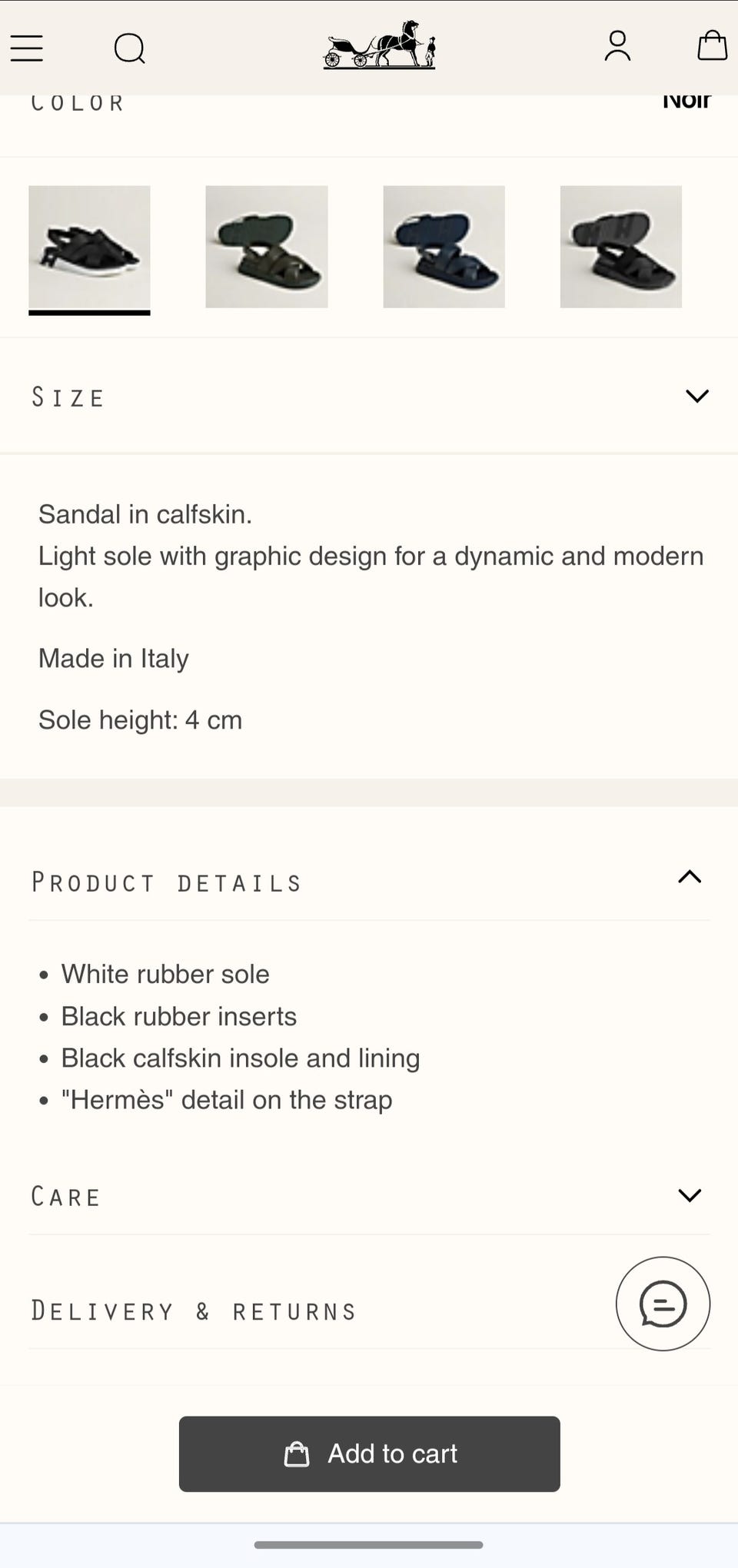Tap the Size label row
Screen dimensions: 738x1568
[68, 397]
